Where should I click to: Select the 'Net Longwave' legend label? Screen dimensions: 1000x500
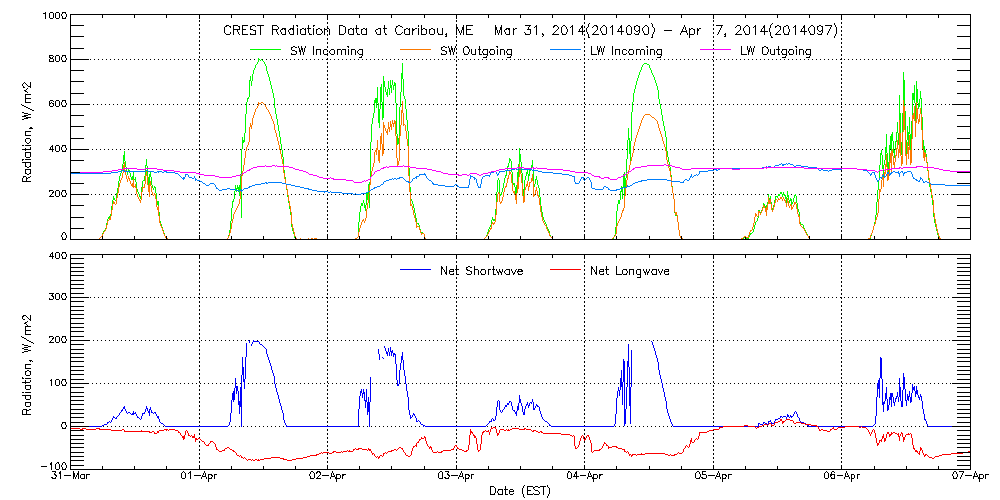pyautogui.click(x=631, y=271)
